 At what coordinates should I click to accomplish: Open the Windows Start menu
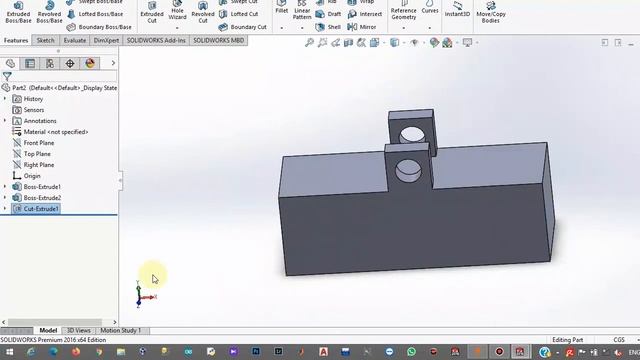[x=9, y=352]
